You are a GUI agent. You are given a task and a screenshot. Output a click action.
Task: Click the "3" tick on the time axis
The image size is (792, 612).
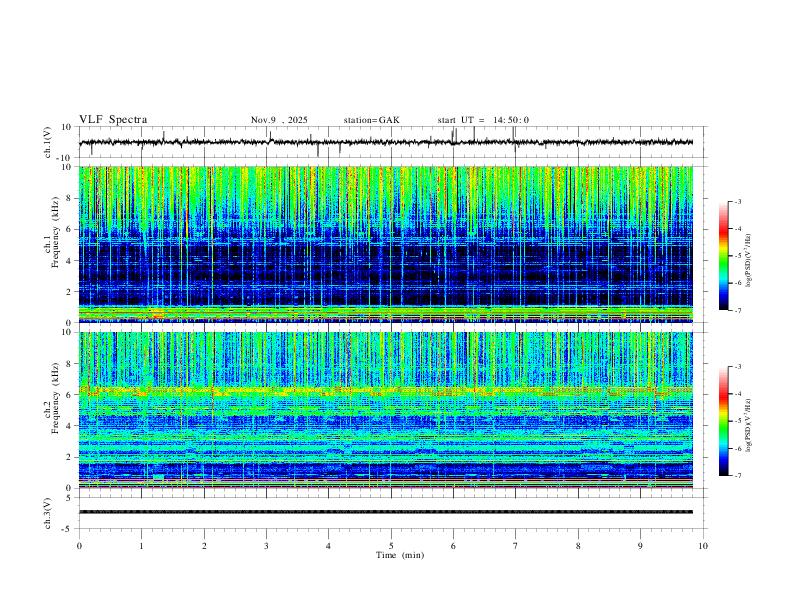[266, 546]
